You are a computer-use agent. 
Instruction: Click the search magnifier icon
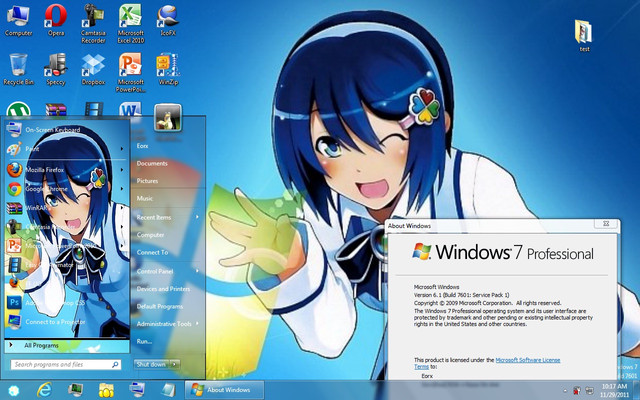pos(115,364)
